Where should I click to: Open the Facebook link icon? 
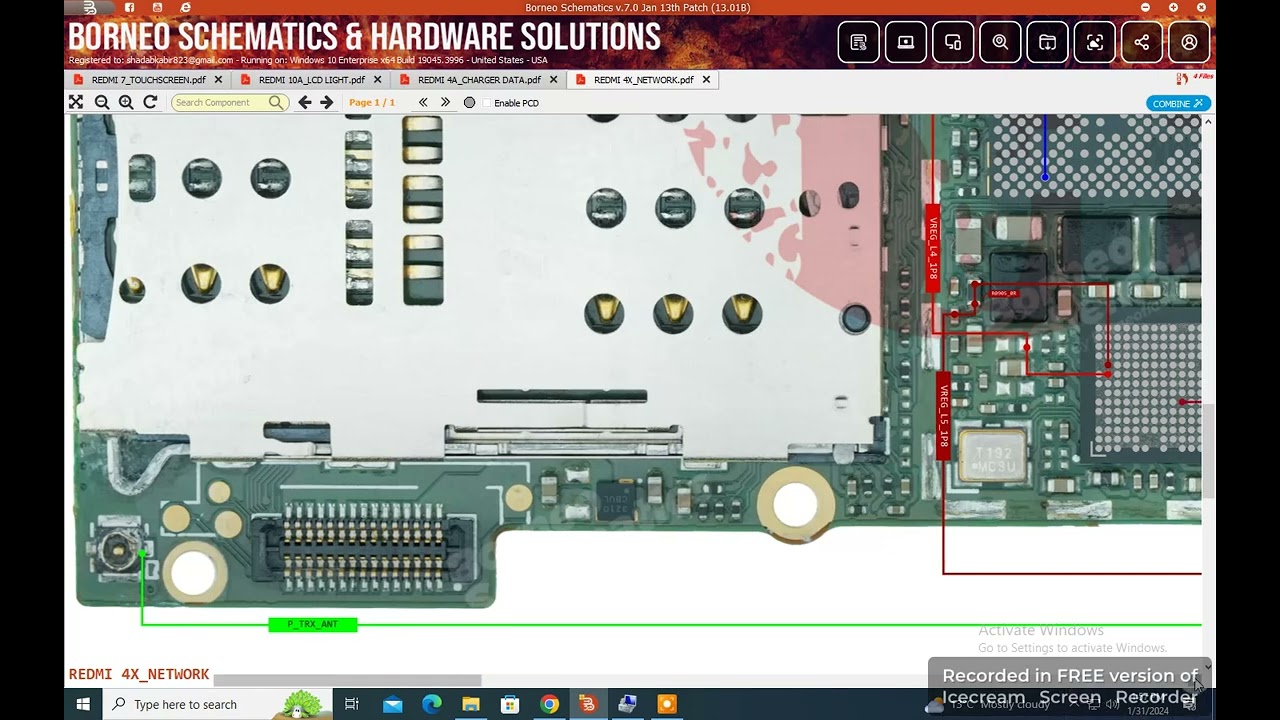pyautogui.click(x=130, y=8)
